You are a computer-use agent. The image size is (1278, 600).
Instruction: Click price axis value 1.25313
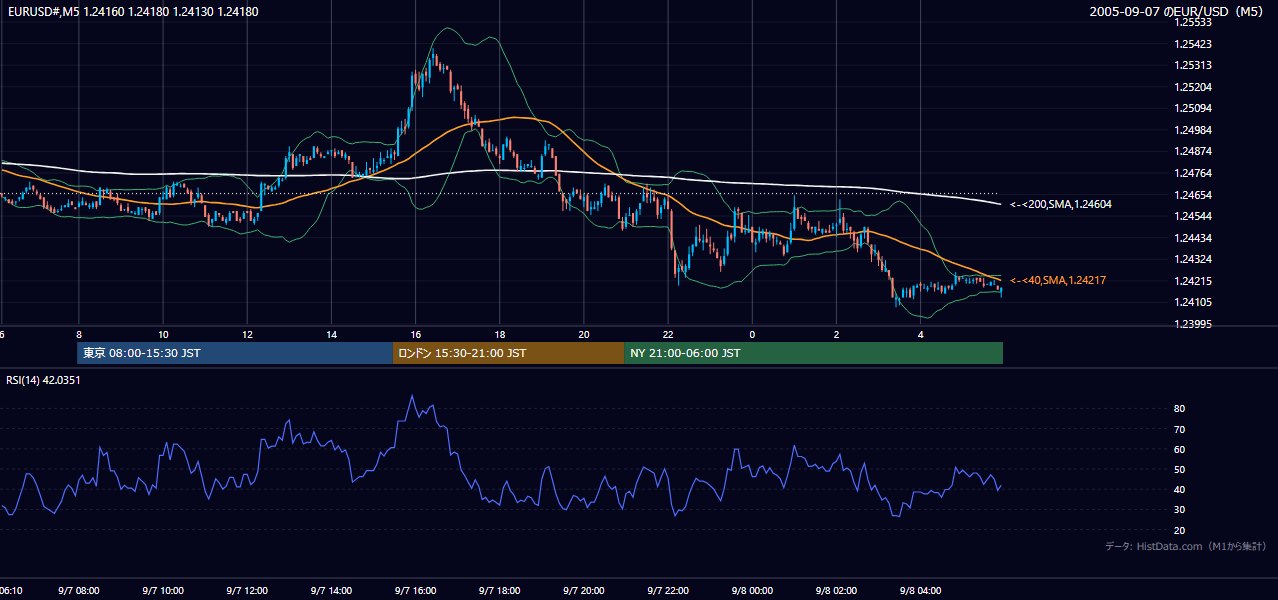coord(1193,65)
